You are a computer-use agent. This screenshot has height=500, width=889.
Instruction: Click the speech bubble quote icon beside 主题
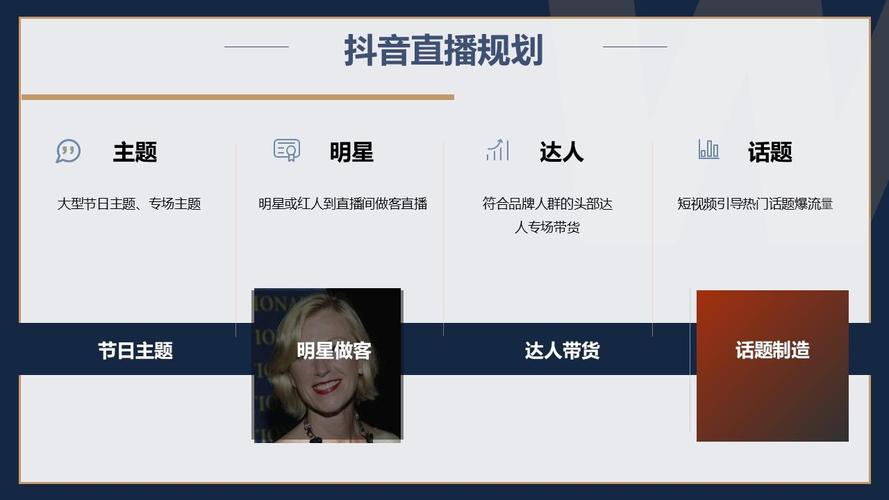[x=68, y=151]
